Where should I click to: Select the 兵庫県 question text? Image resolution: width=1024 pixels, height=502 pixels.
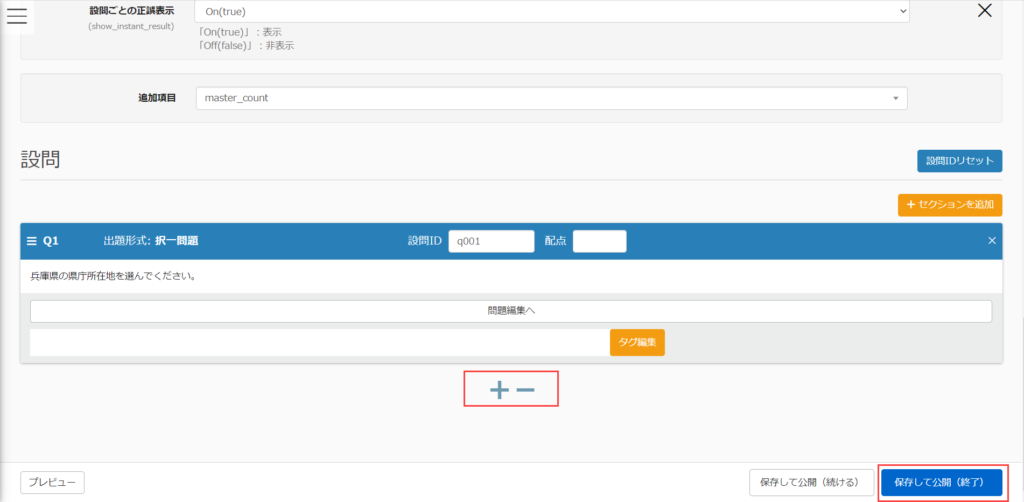(112, 275)
